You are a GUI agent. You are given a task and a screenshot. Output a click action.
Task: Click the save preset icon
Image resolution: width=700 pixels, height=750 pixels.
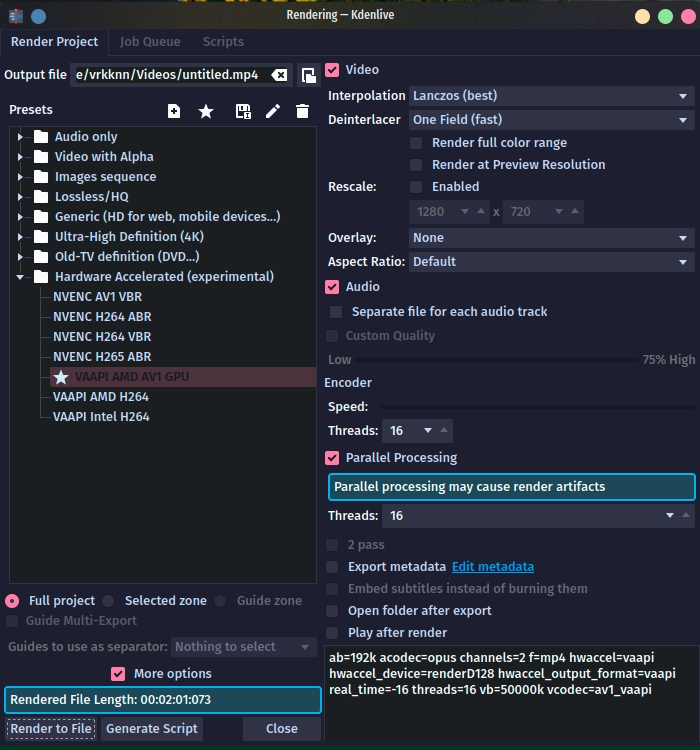pyautogui.click(x=243, y=111)
